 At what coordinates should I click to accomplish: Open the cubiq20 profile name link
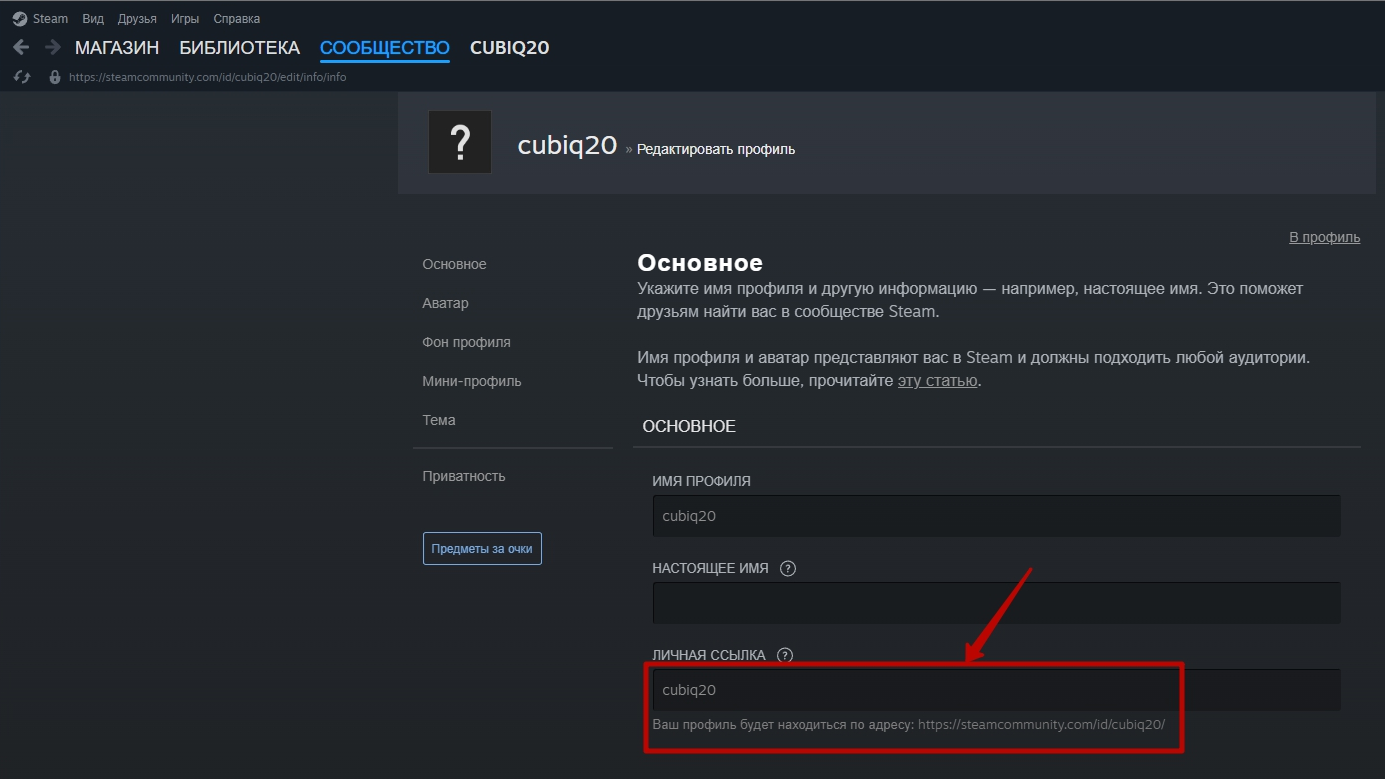tap(567, 145)
